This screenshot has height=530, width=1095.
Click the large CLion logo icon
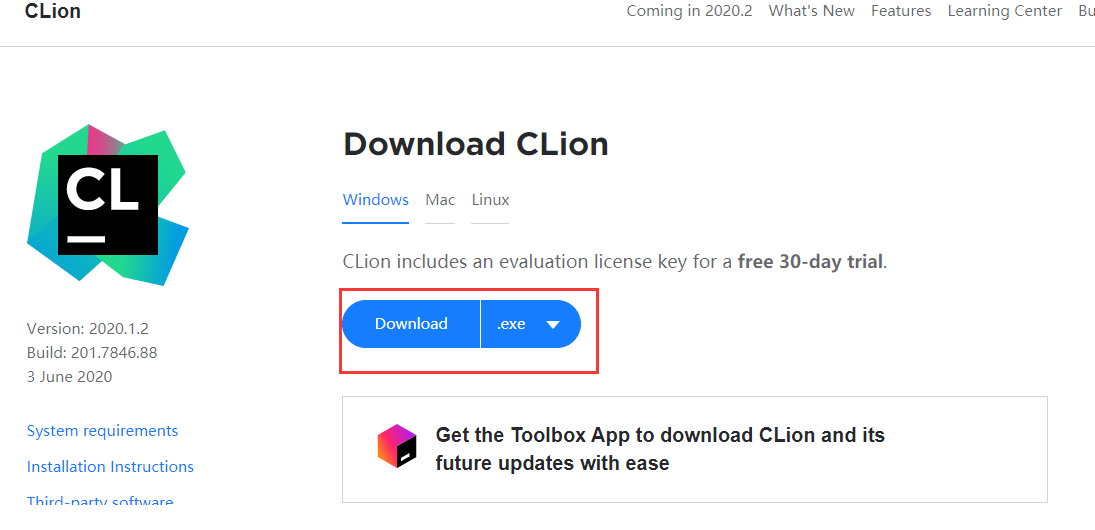coord(107,205)
